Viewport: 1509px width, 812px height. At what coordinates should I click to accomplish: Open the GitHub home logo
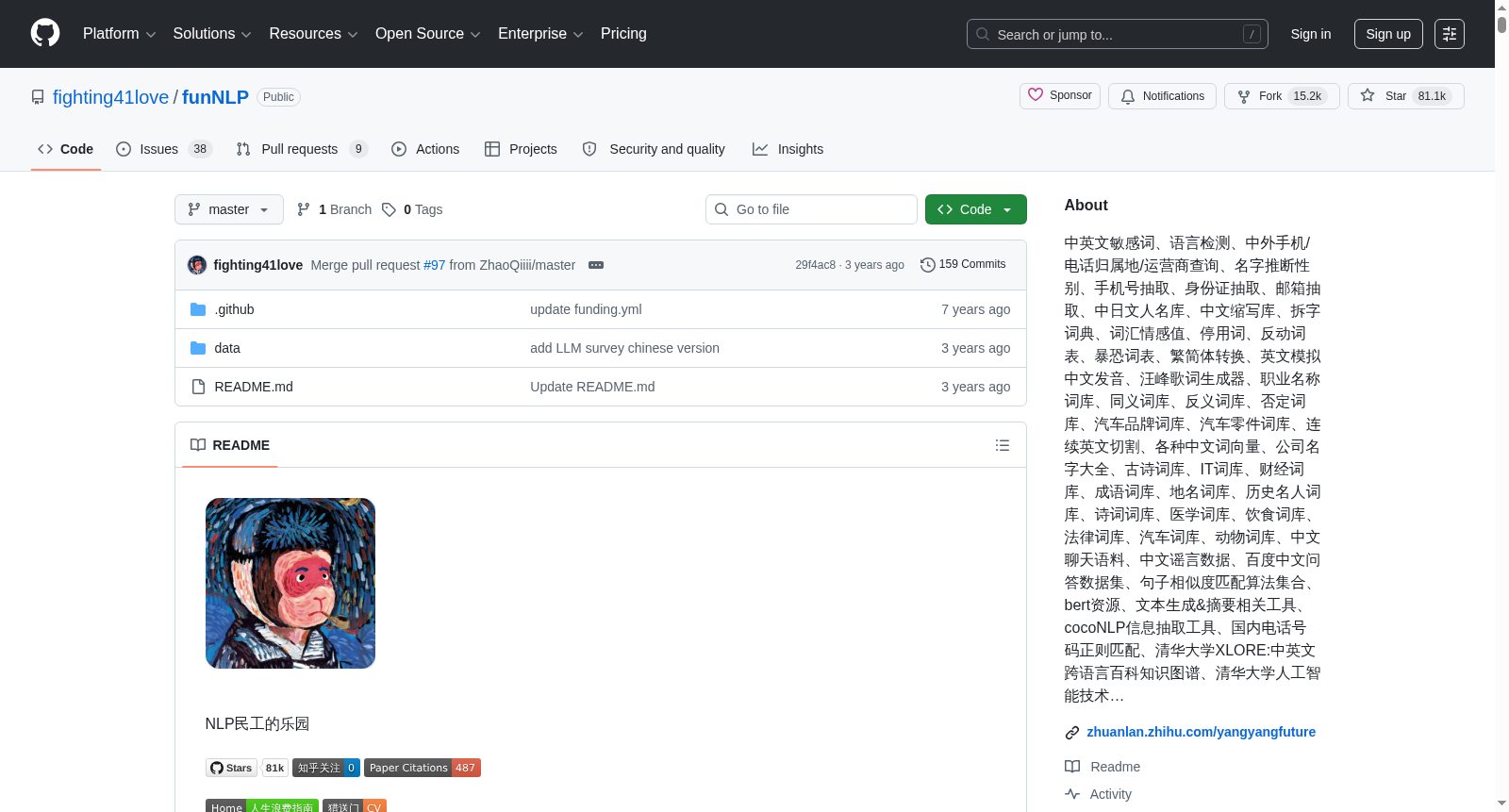[45, 34]
